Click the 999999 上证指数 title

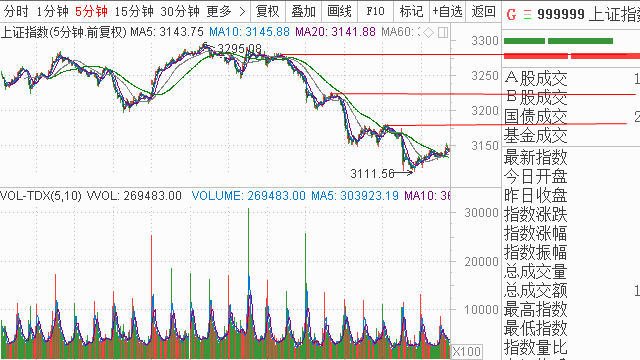588,15
